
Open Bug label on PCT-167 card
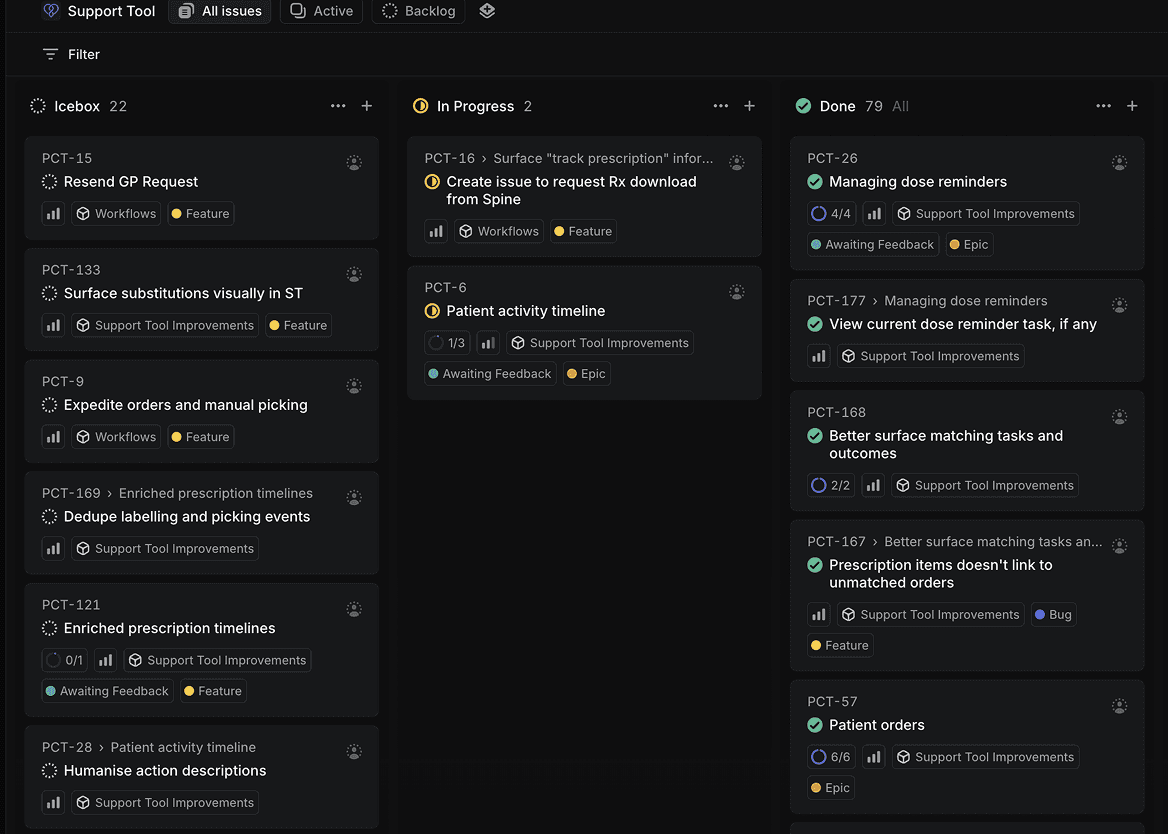click(x=1053, y=615)
